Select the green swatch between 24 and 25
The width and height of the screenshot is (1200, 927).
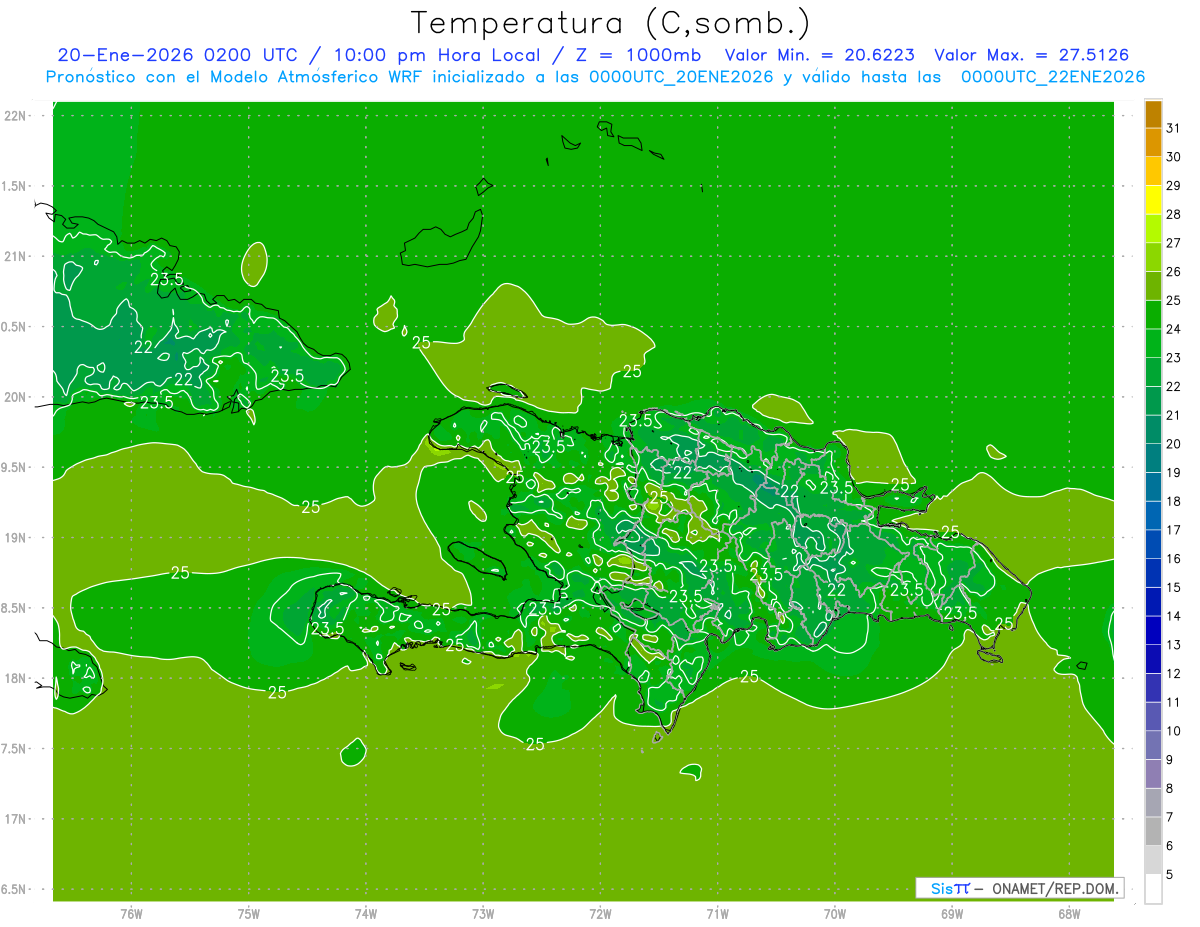click(1153, 314)
